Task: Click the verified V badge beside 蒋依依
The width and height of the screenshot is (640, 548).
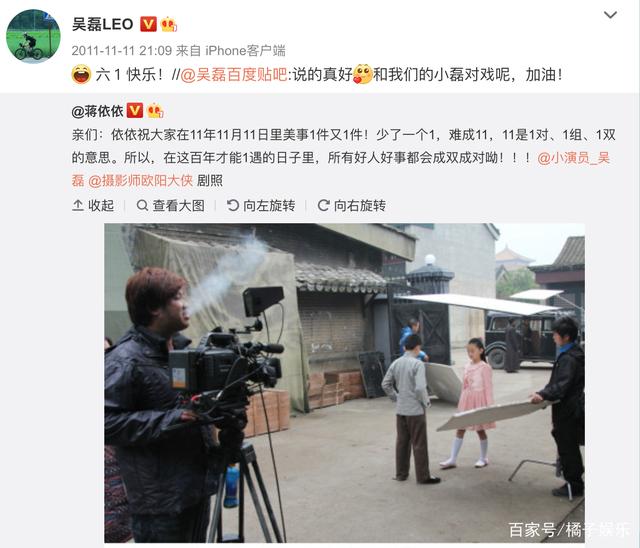Action: pyautogui.click(x=135, y=111)
